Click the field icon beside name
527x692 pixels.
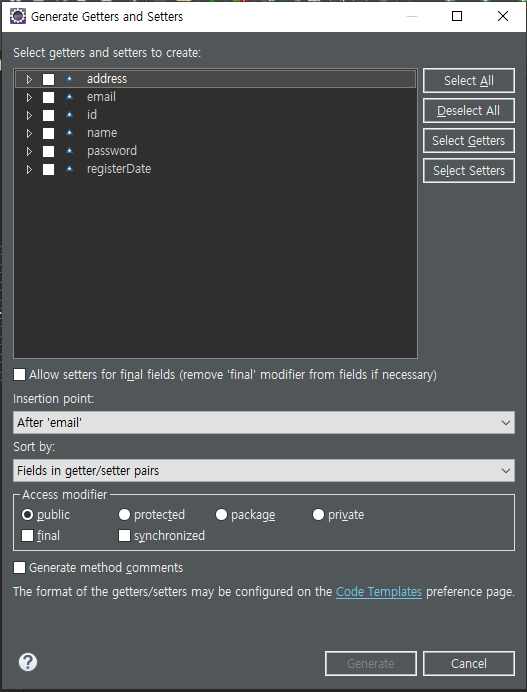click(x=69, y=133)
